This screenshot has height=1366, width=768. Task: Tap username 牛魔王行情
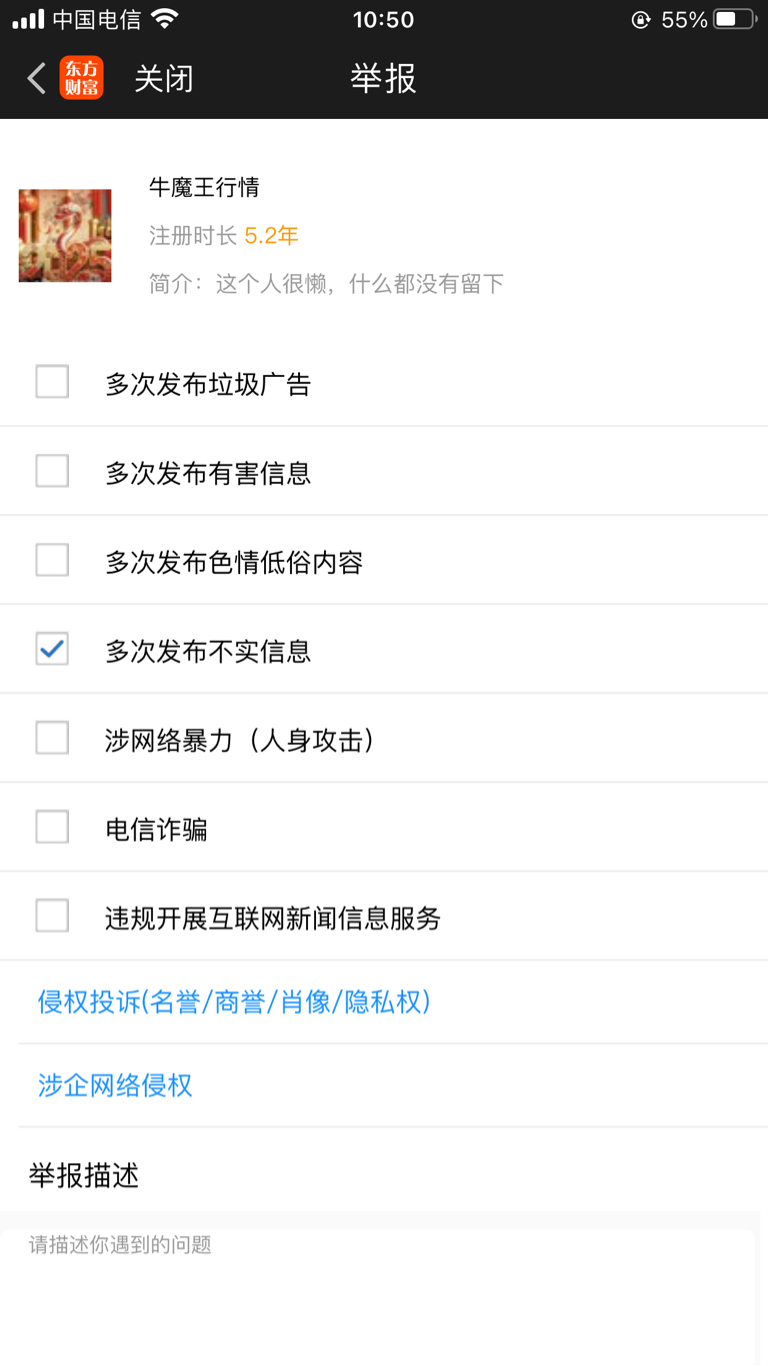click(204, 187)
